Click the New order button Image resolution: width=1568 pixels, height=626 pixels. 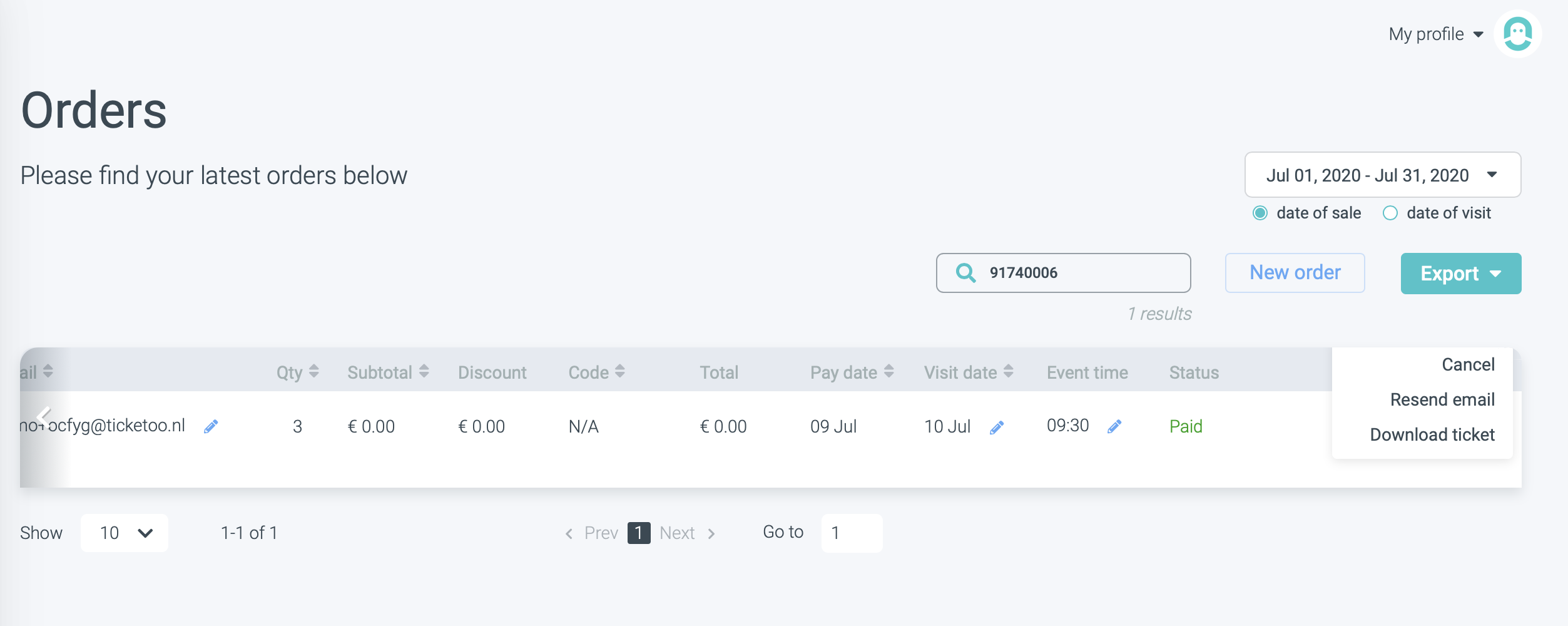pos(1295,273)
